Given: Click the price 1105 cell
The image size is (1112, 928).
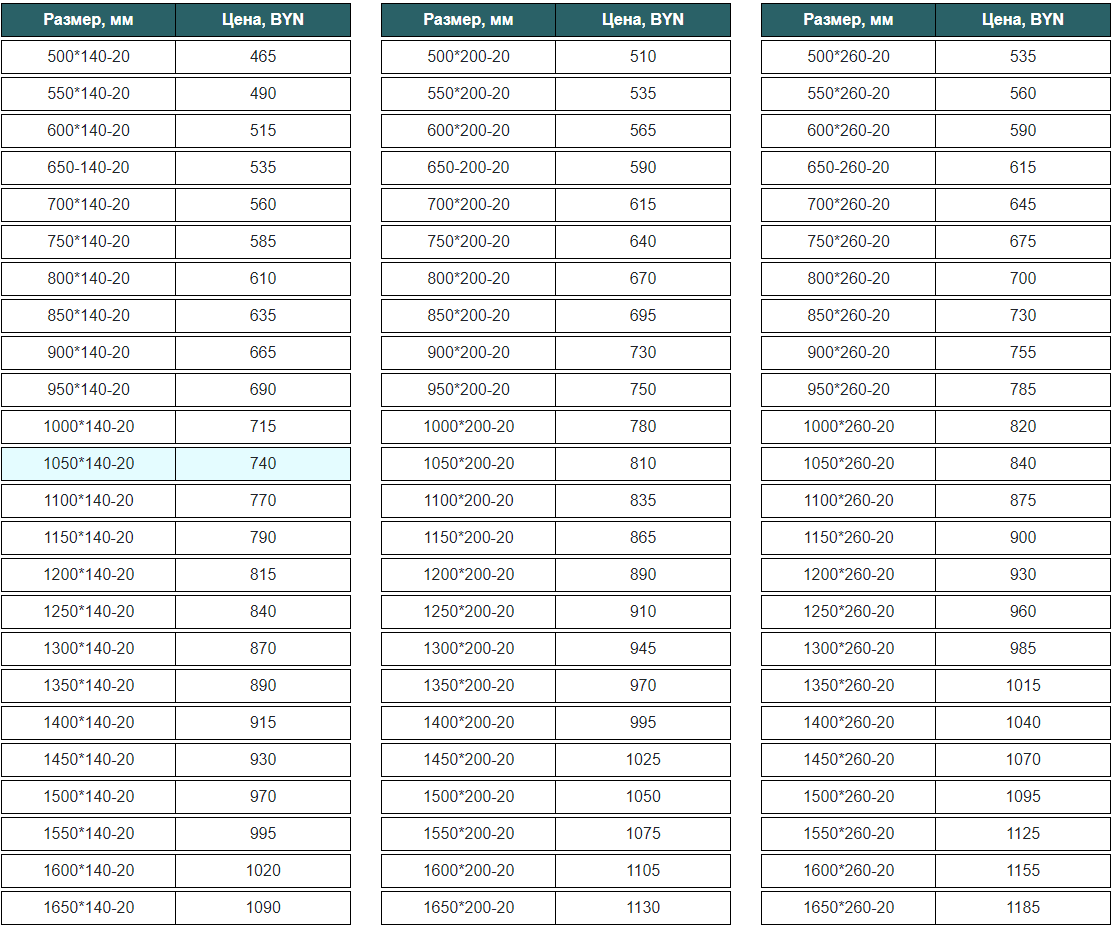Looking at the screenshot, I should coord(643,871).
